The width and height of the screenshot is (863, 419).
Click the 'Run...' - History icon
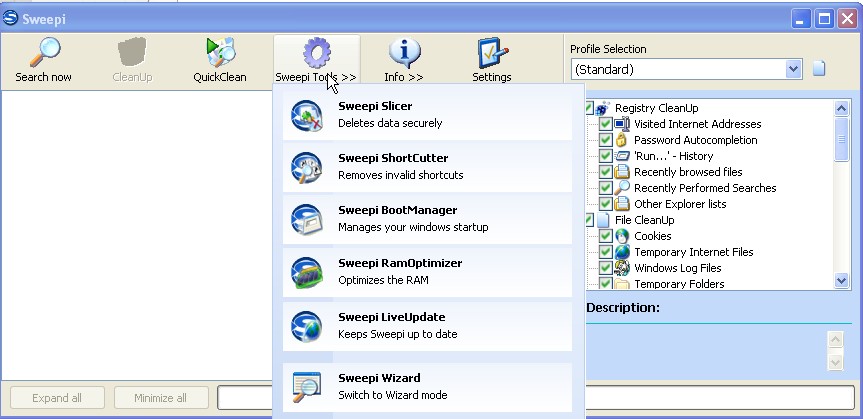pyautogui.click(x=622, y=156)
